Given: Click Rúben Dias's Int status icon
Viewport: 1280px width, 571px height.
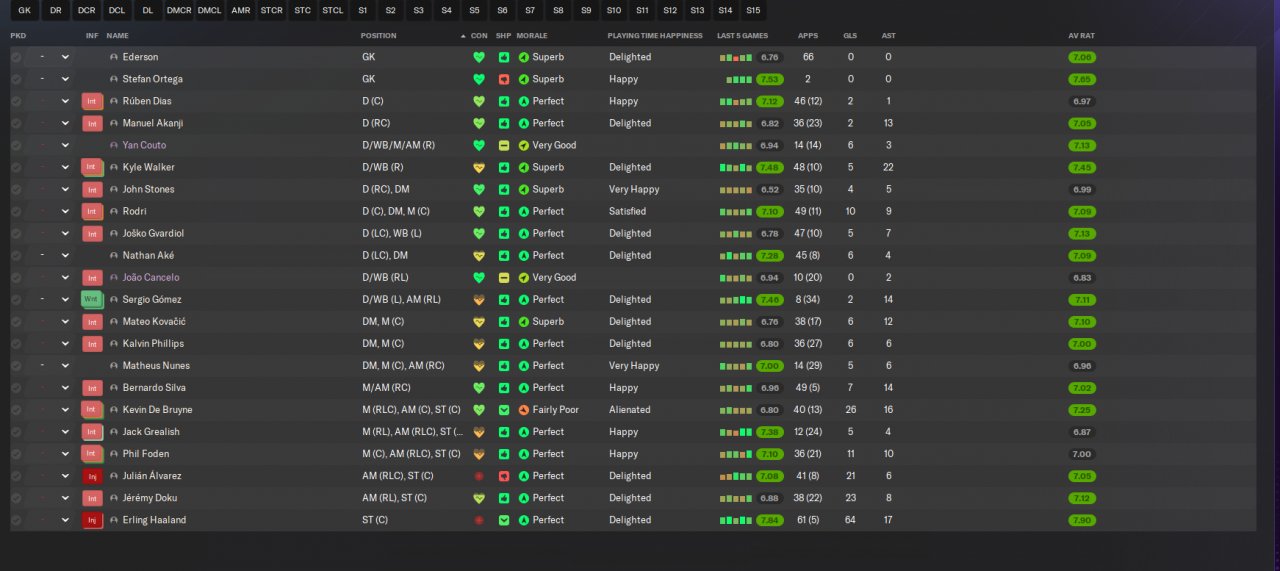Looking at the screenshot, I should (92, 101).
